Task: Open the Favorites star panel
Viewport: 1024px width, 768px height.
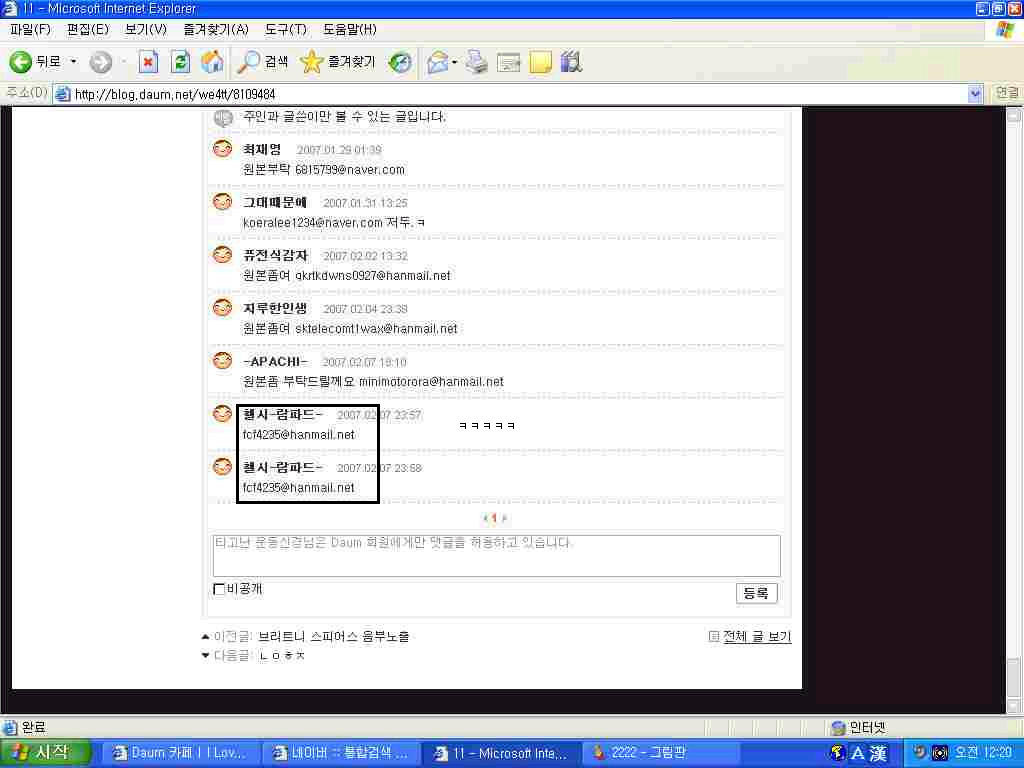Action: 312,62
